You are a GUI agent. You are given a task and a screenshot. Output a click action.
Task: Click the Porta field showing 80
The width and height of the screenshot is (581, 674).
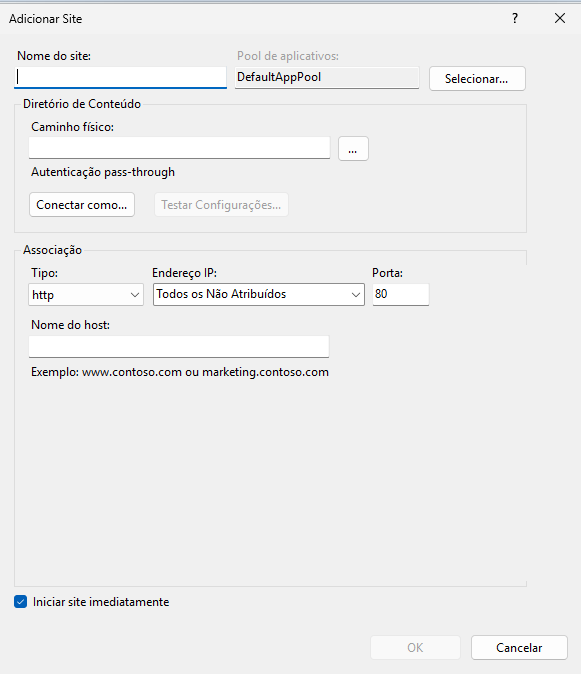401,294
